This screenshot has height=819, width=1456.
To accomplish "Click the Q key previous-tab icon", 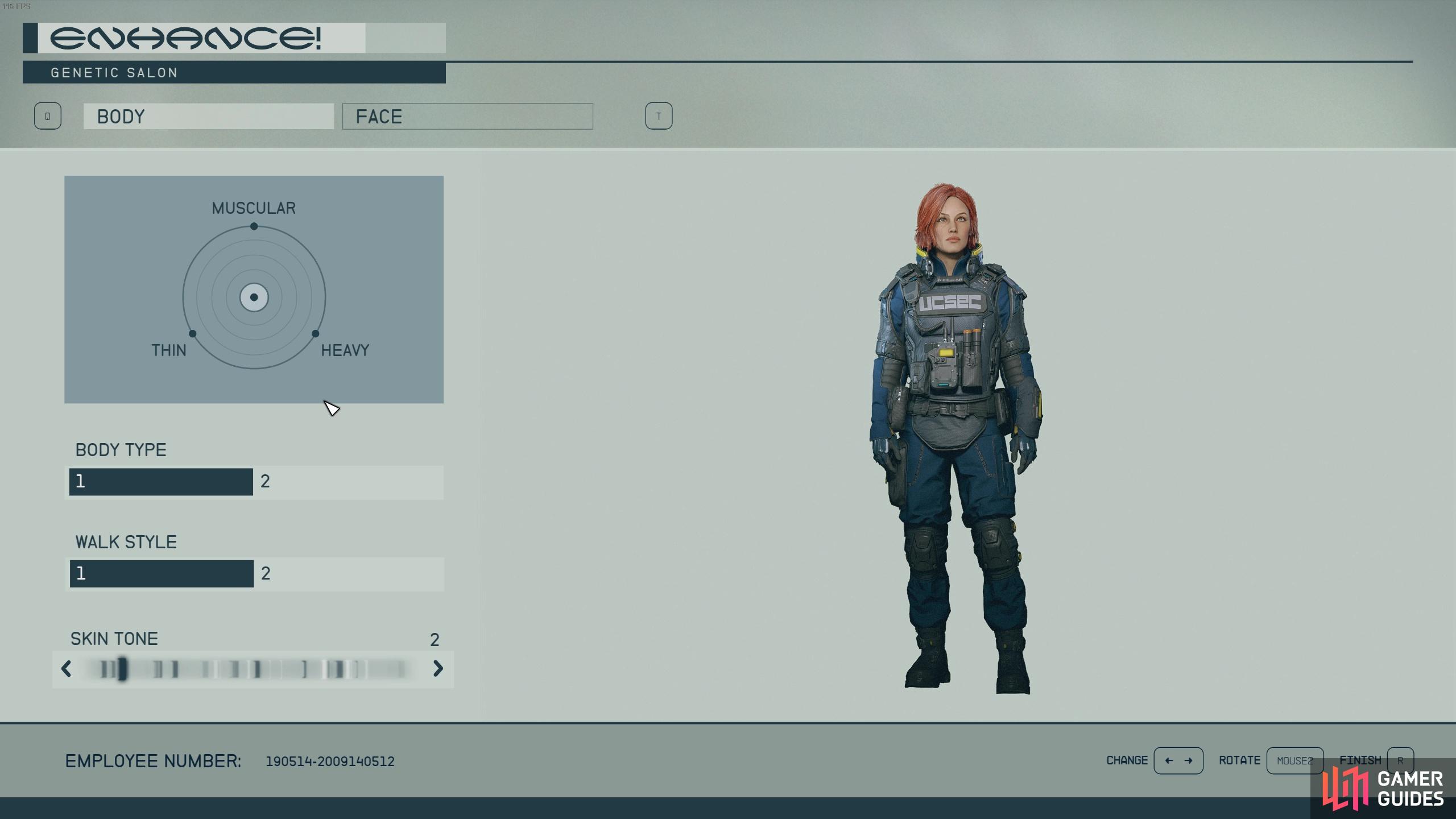I will [48, 116].
